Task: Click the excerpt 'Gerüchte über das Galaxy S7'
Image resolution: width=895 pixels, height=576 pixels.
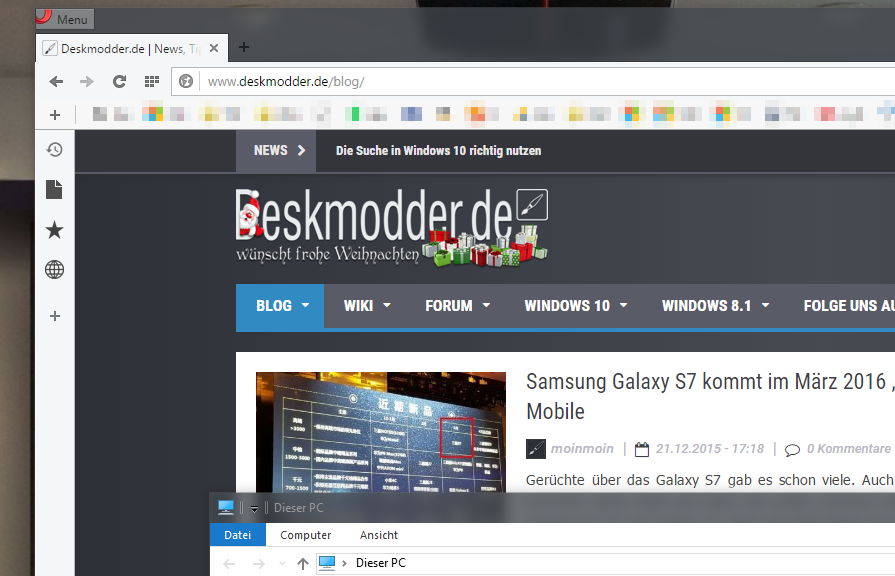Action: (710, 480)
